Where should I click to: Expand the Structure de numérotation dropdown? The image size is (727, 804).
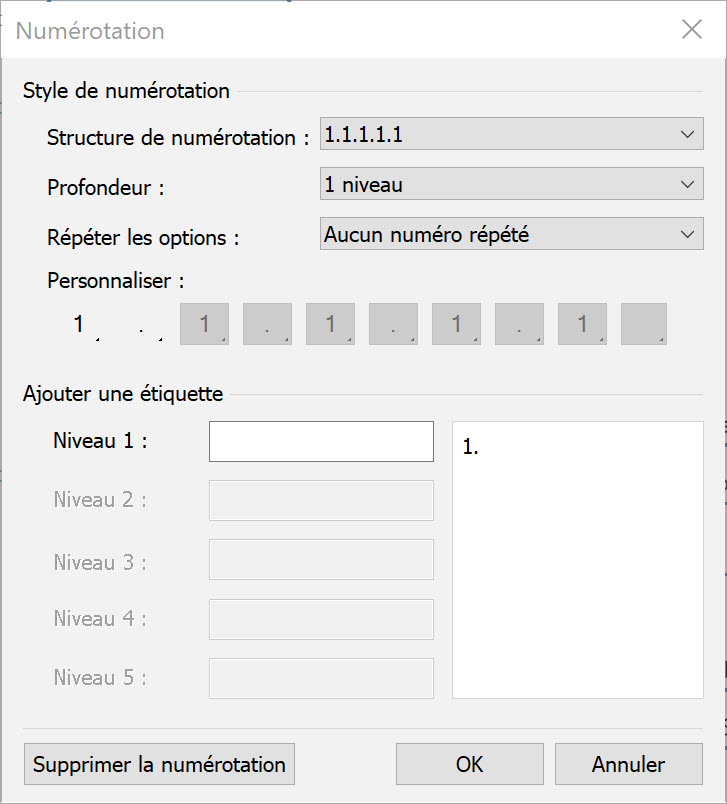pos(511,135)
